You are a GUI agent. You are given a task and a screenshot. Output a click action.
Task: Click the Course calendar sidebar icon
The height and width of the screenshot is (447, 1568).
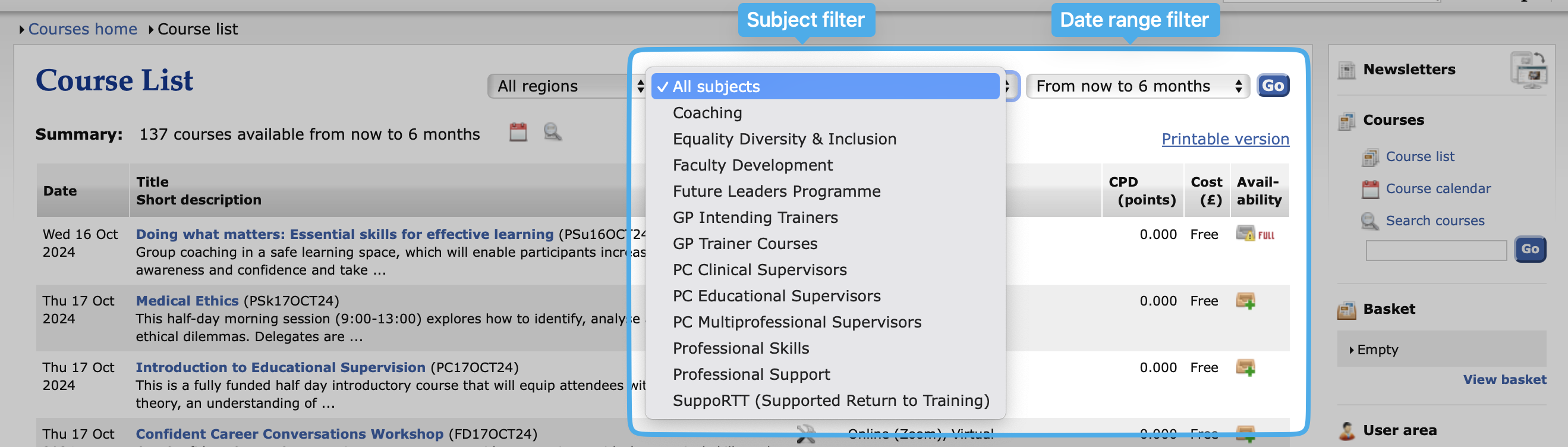click(x=1370, y=190)
